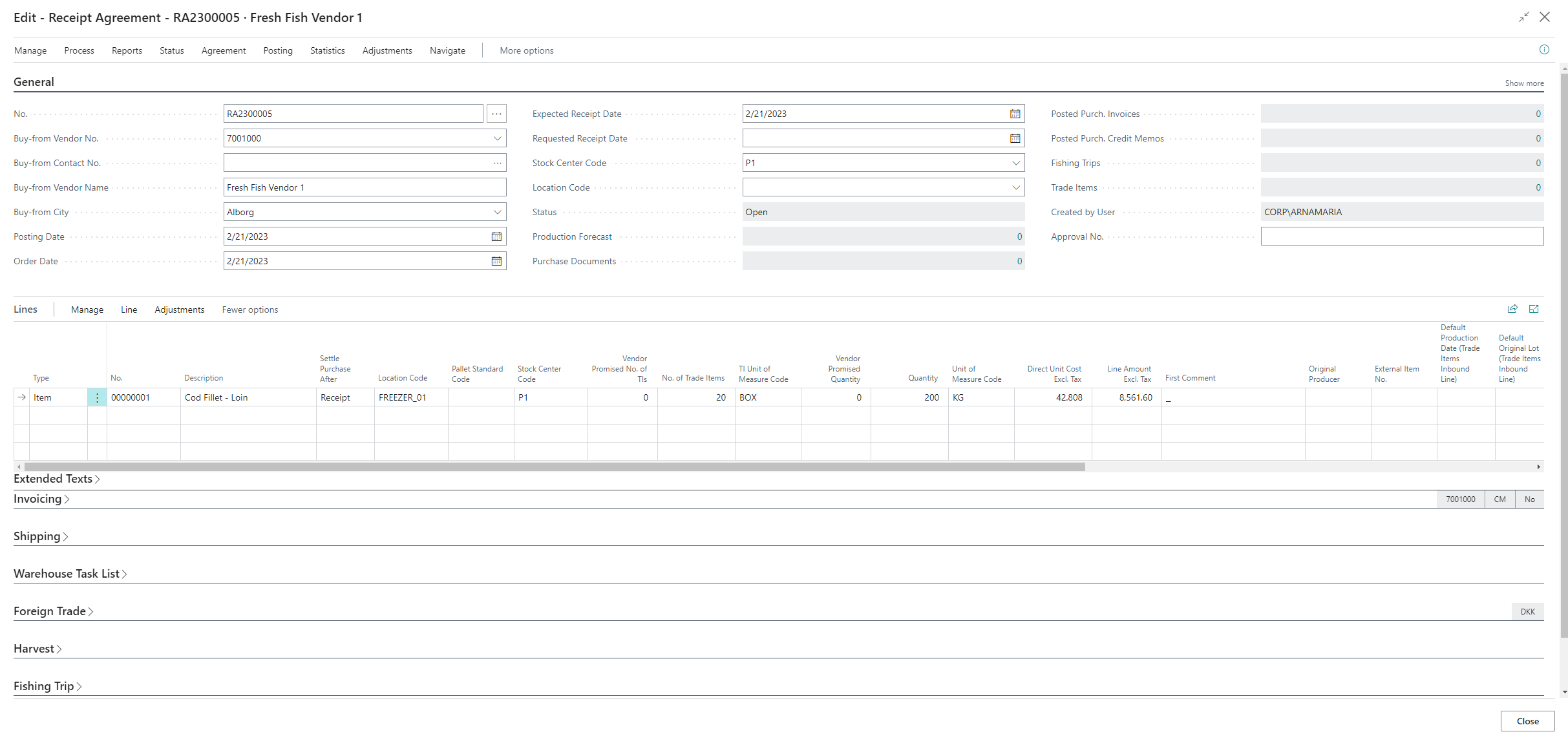The width and height of the screenshot is (1568, 745).
Task: Open the Order Date calendar icon
Action: (496, 261)
